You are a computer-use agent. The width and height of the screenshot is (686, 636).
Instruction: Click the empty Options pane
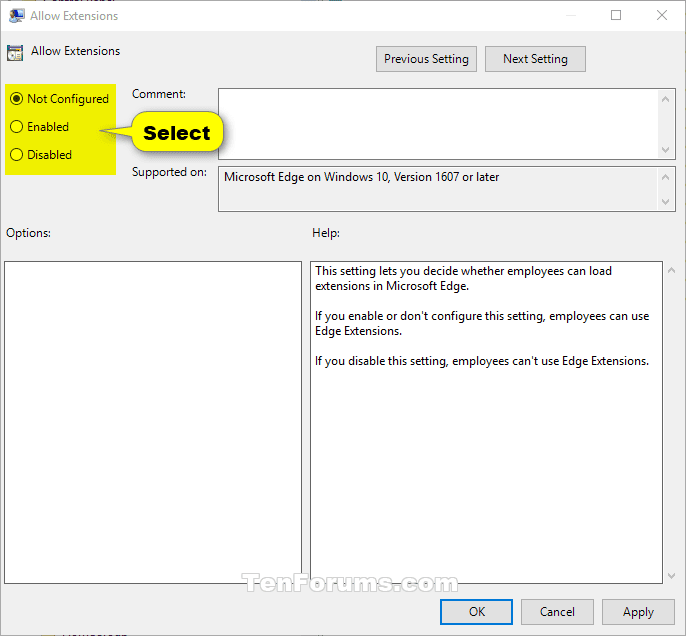pos(153,422)
